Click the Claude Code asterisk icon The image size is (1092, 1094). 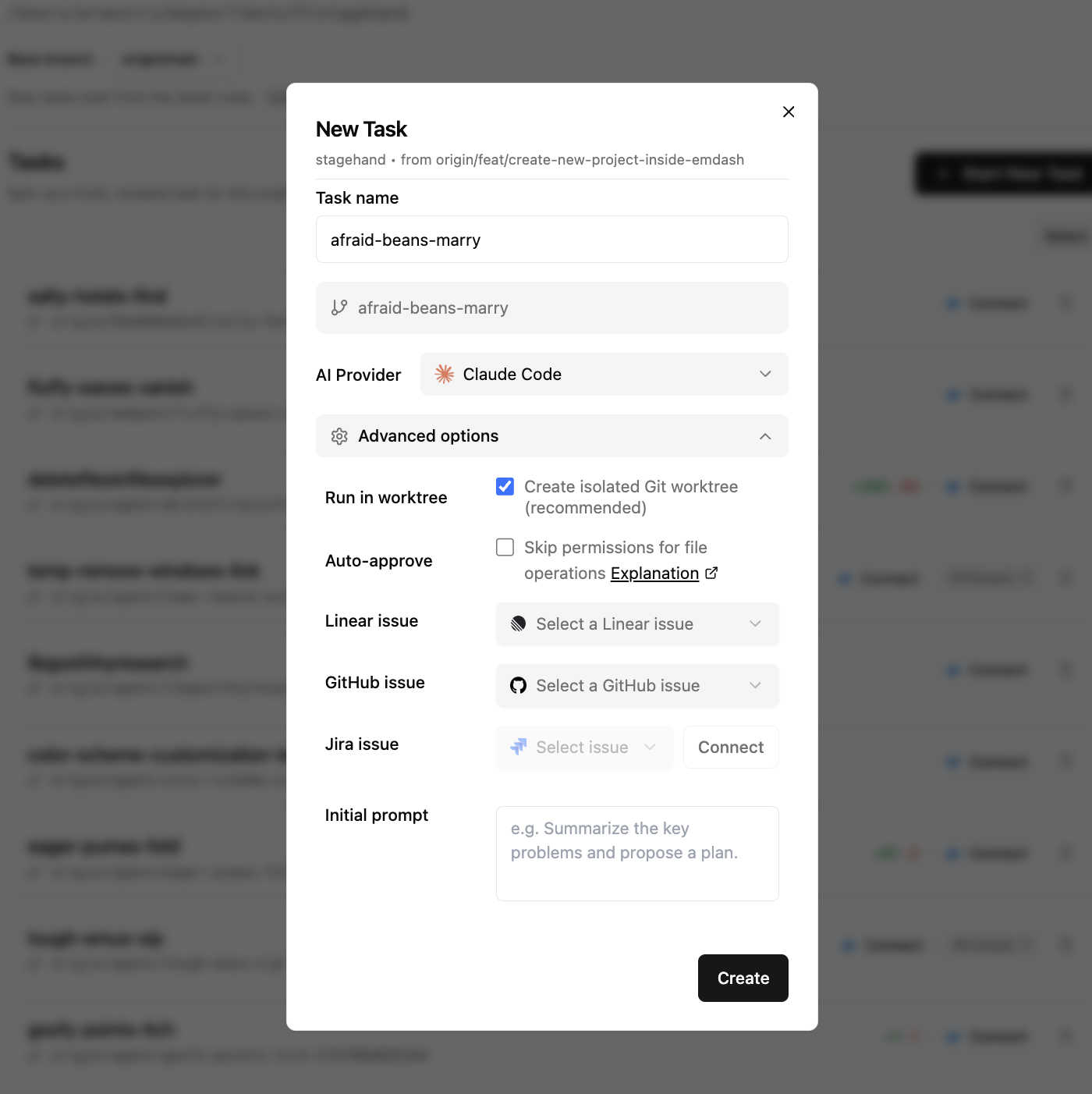[x=445, y=375]
